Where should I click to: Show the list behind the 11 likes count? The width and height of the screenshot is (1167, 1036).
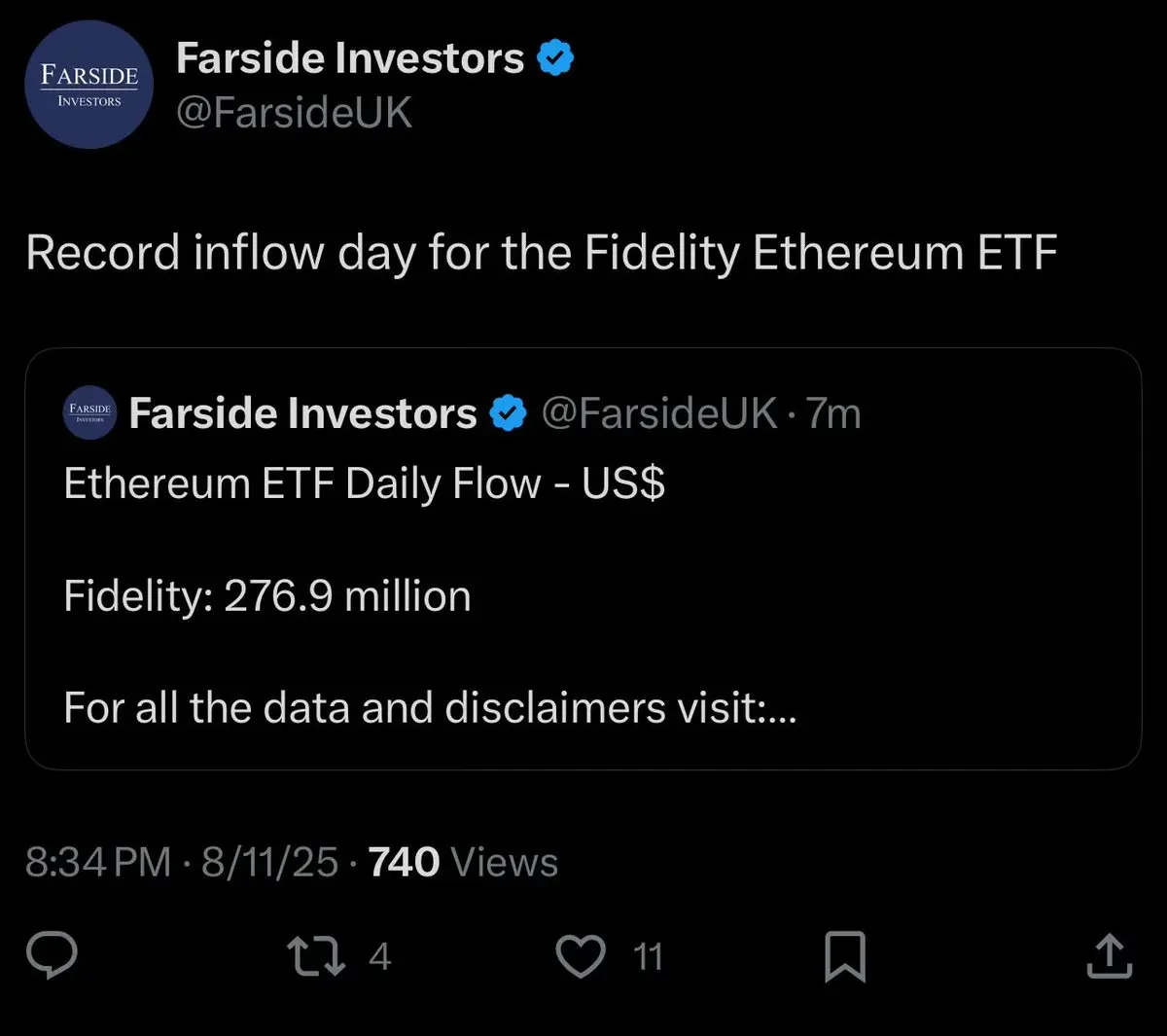pyautogui.click(x=648, y=956)
